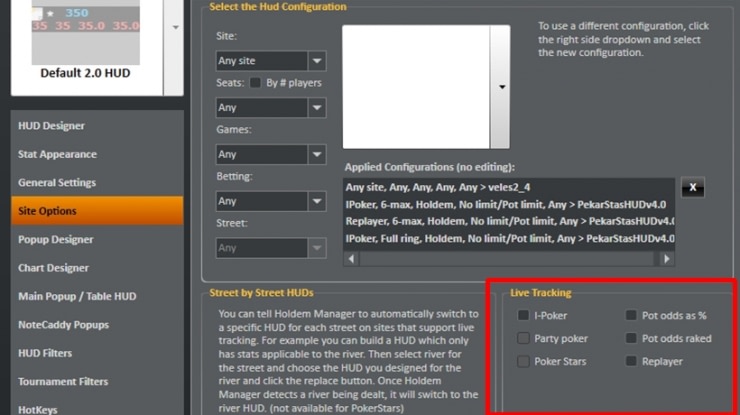740x415 pixels.
Task: Open Main Popup / Table HUD
Action: [x=97, y=296]
